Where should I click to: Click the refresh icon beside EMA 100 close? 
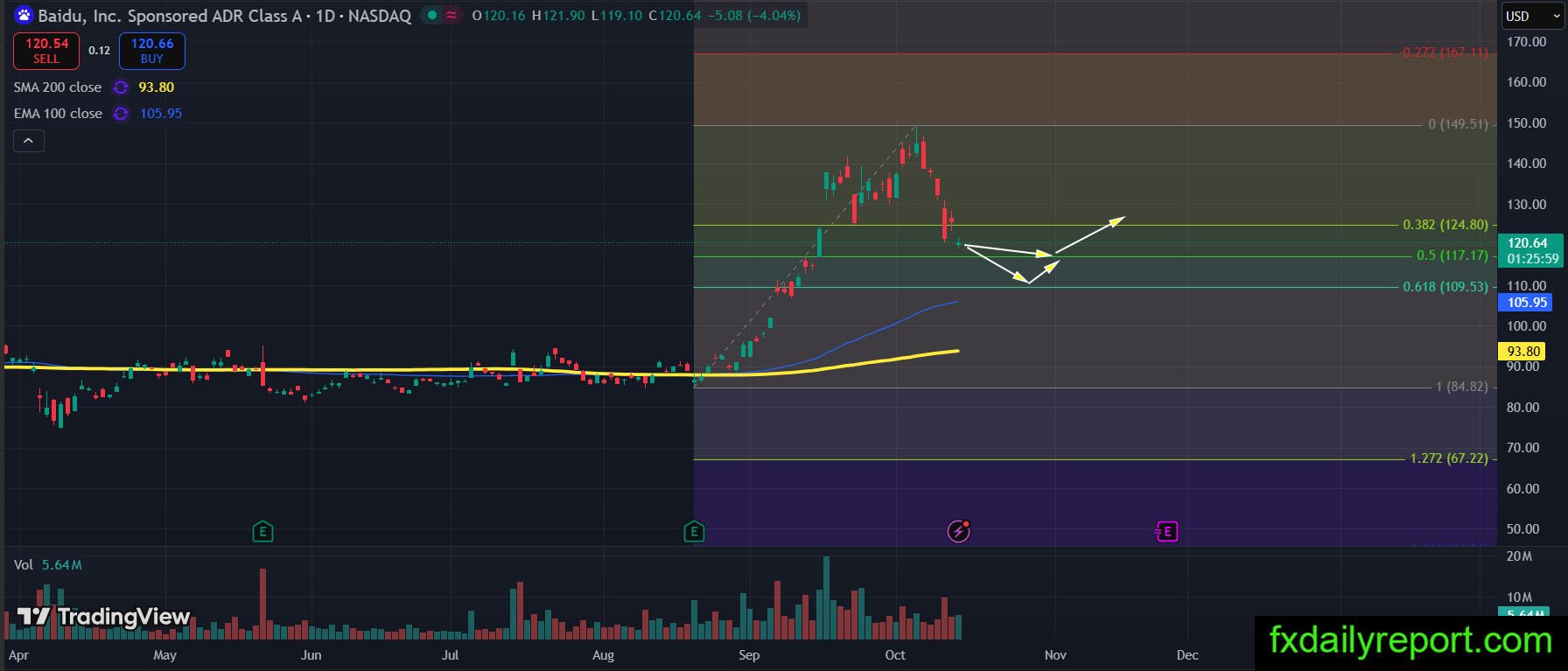121,114
